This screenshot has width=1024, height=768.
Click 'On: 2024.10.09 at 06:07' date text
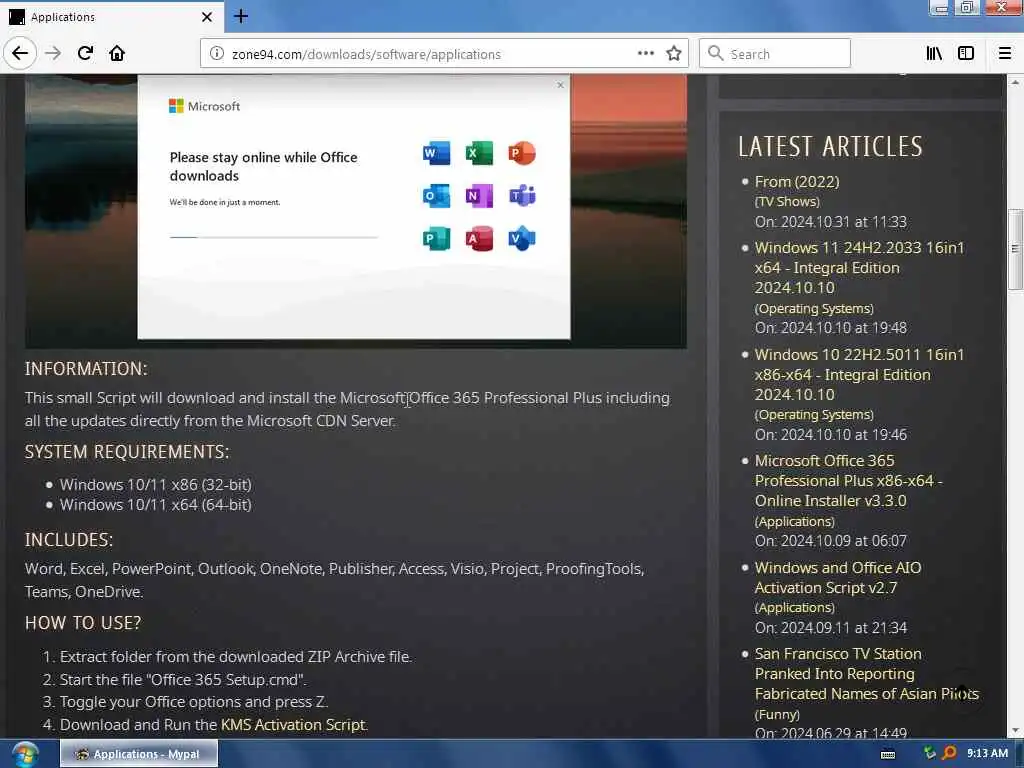[x=831, y=541]
